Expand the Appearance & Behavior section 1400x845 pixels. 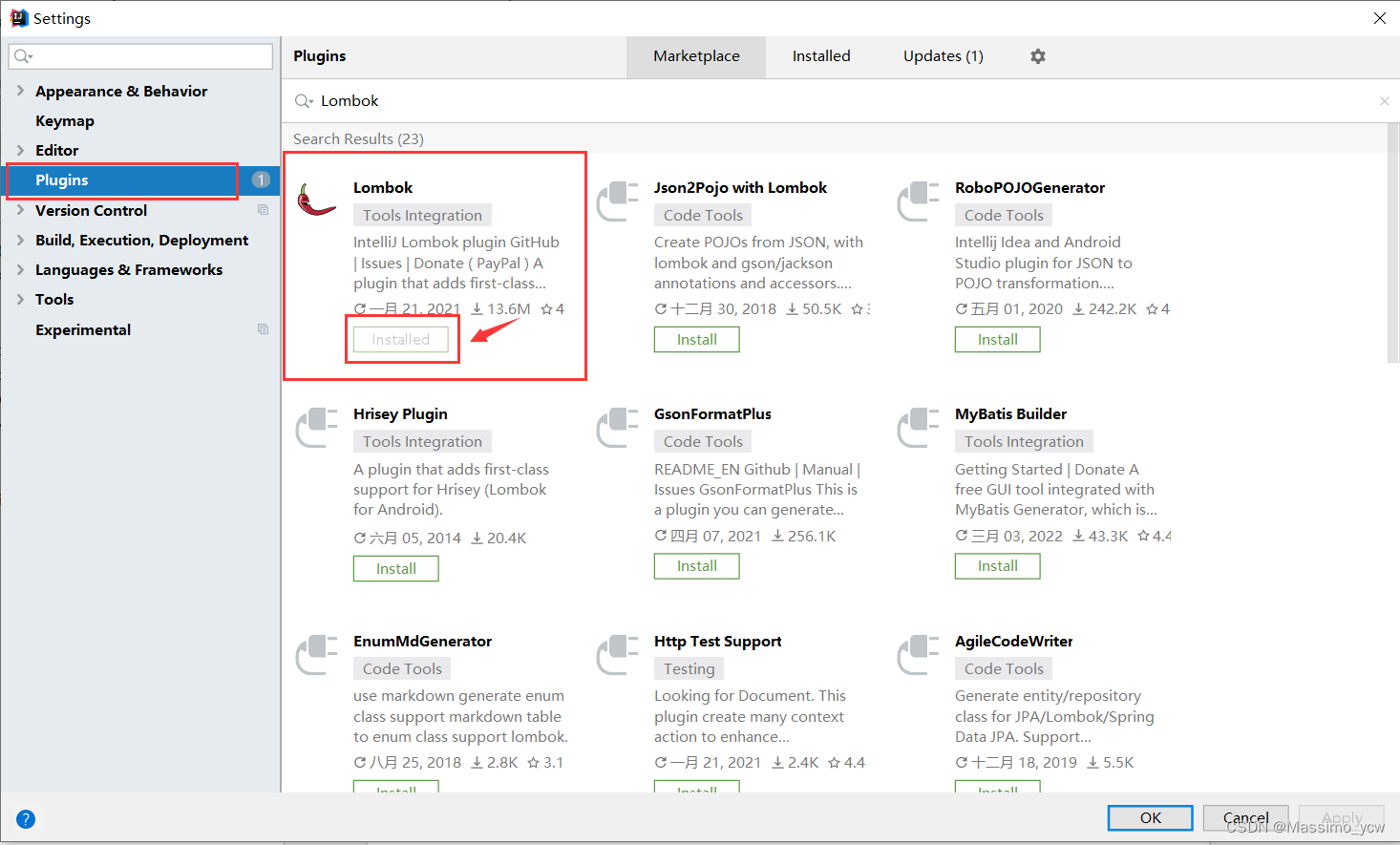coord(20,91)
